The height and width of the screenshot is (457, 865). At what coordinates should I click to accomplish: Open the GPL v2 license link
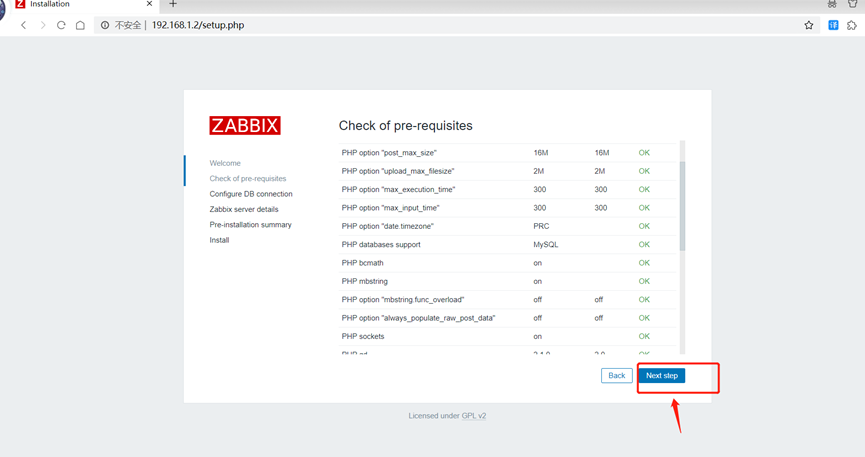pos(474,416)
